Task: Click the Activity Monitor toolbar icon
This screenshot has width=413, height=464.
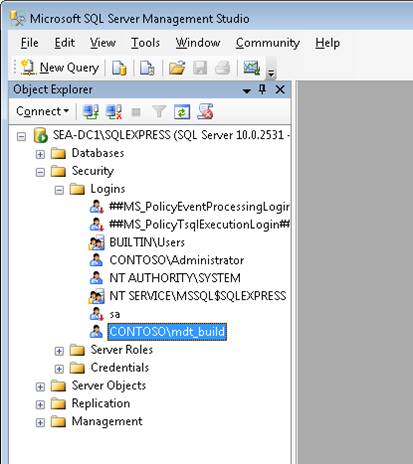Action: pyautogui.click(x=252, y=68)
